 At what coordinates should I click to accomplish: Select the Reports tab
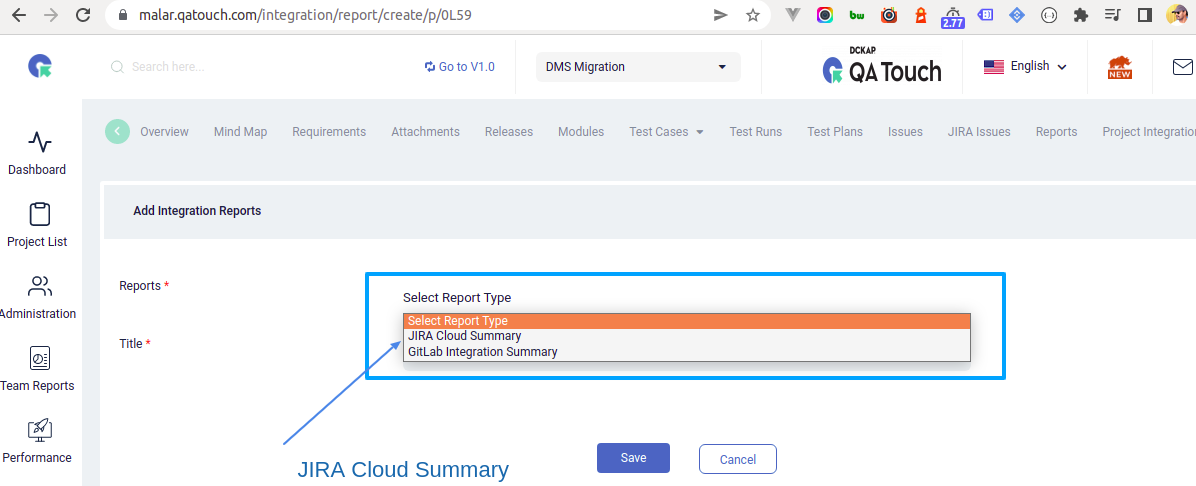(x=1056, y=132)
